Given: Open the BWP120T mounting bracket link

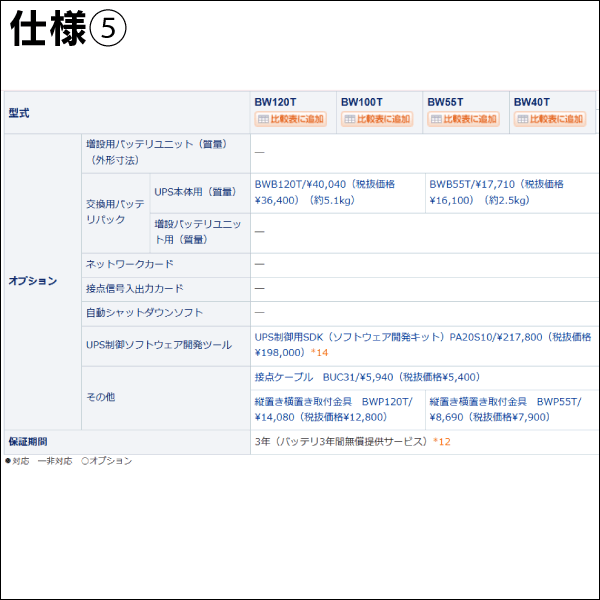Looking at the screenshot, I should [x=334, y=409].
